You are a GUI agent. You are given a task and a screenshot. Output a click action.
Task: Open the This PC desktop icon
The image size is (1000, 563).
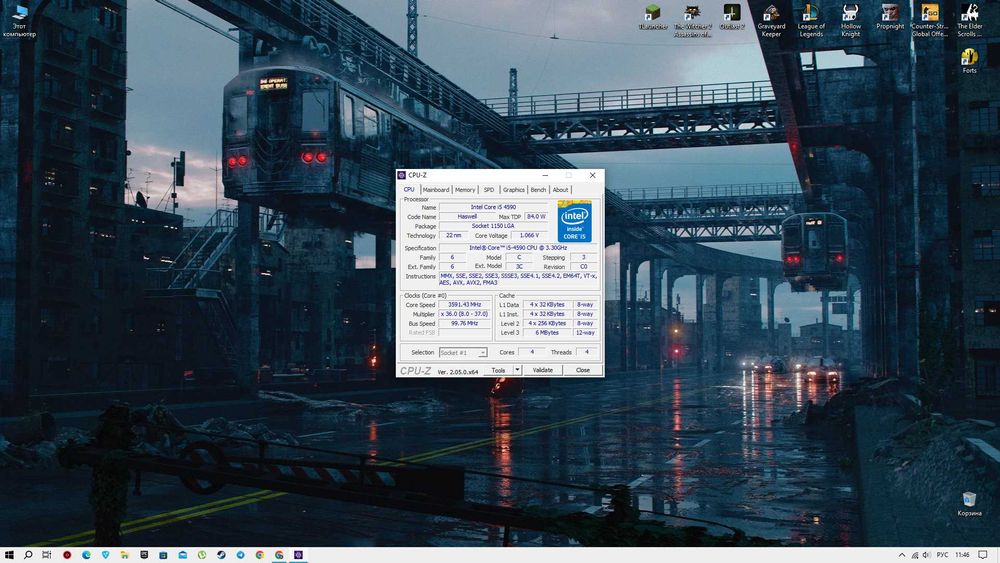pyautogui.click(x=20, y=20)
